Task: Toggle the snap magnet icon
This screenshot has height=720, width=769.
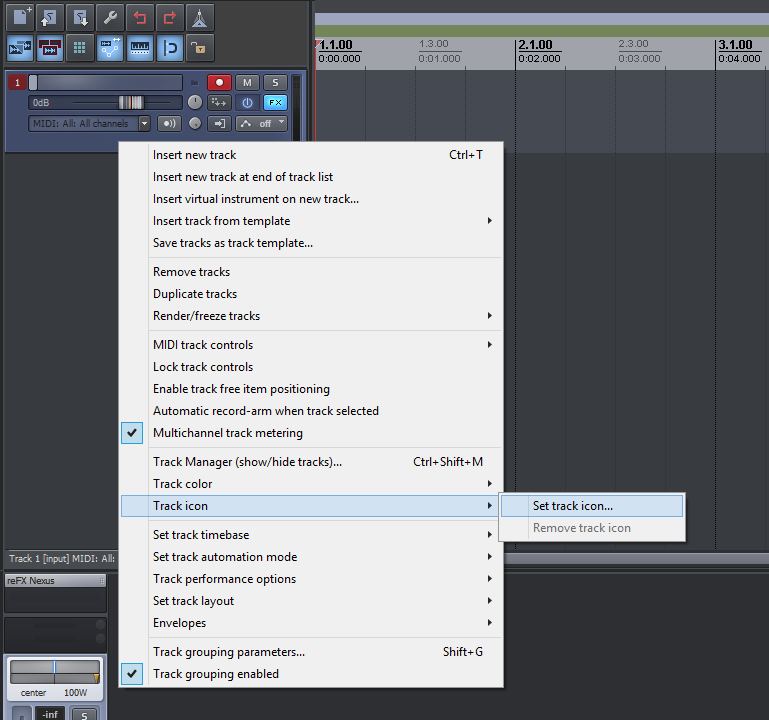Action: click(x=170, y=47)
